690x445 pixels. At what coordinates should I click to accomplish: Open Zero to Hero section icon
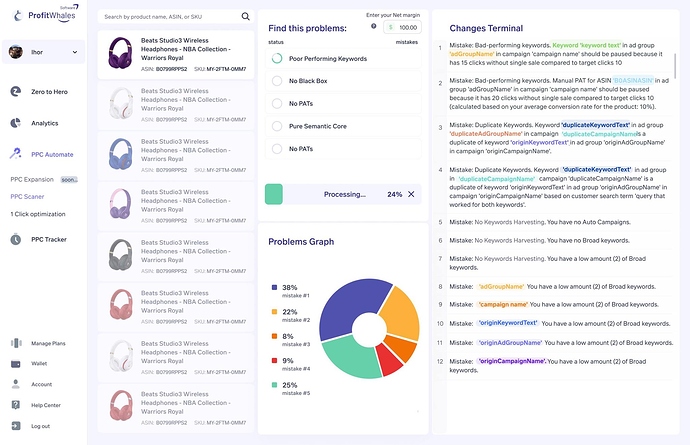(16, 92)
